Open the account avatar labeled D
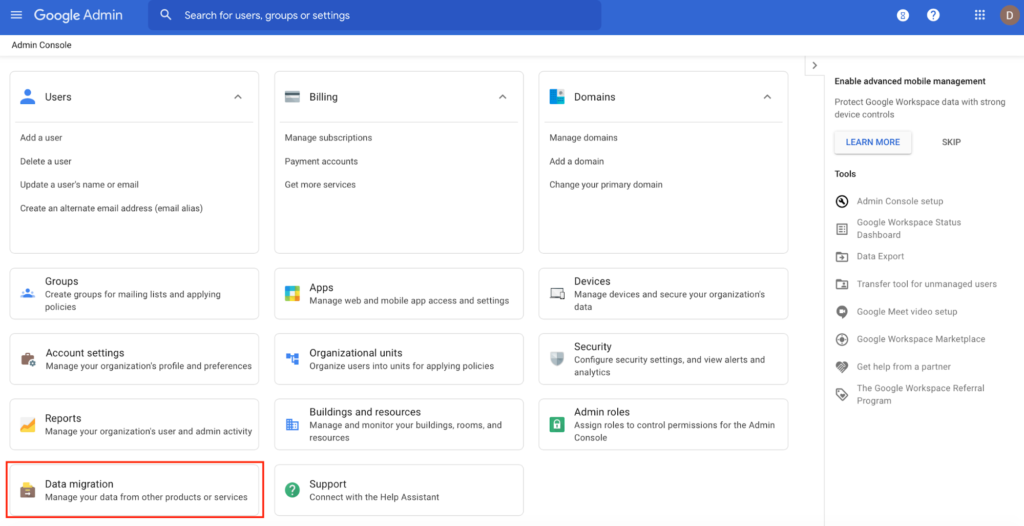1024x526 pixels. [1010, 15]
